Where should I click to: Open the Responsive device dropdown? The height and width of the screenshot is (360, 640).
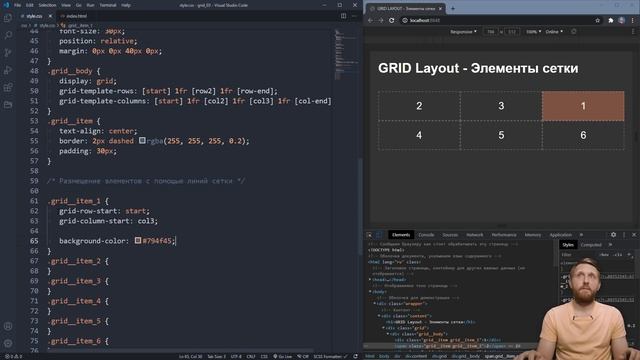click(463, 31)
